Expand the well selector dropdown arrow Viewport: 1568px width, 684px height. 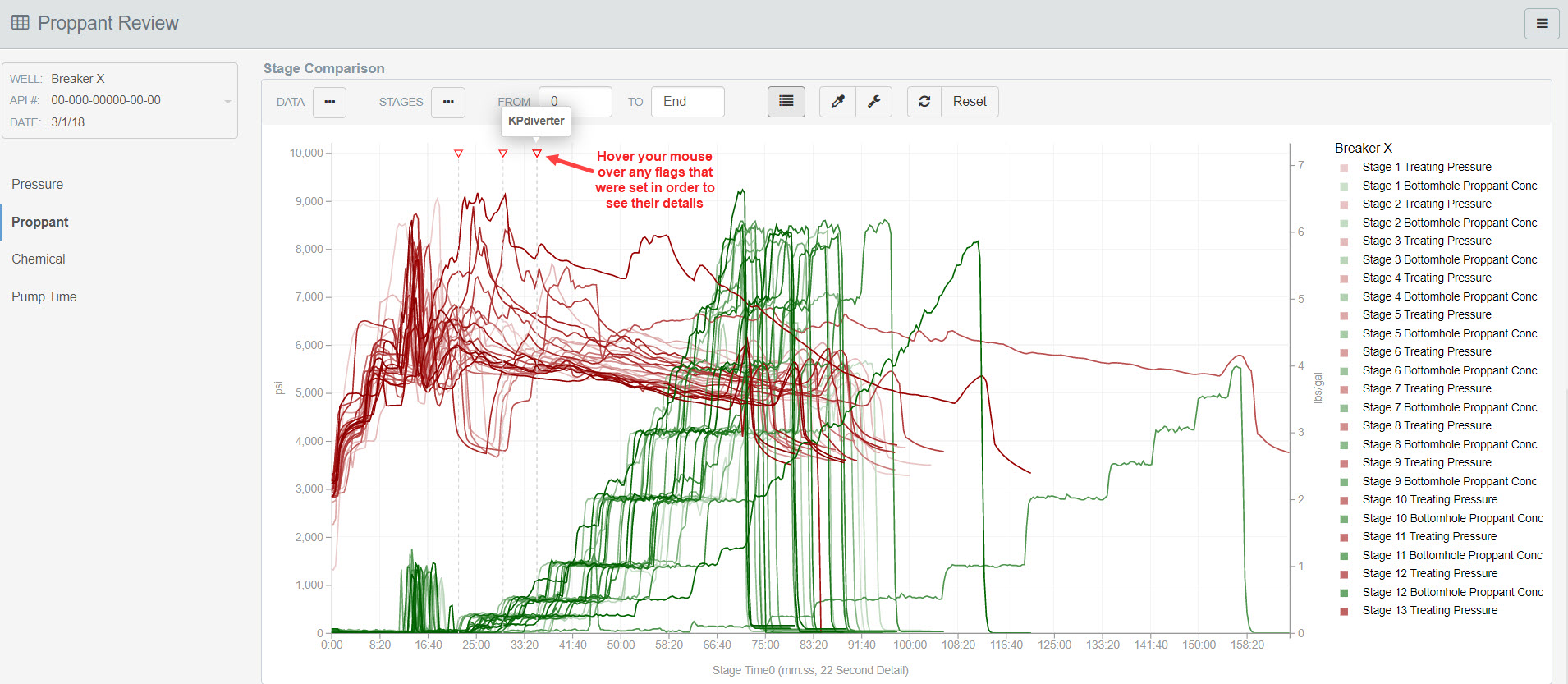coord(227,102)
